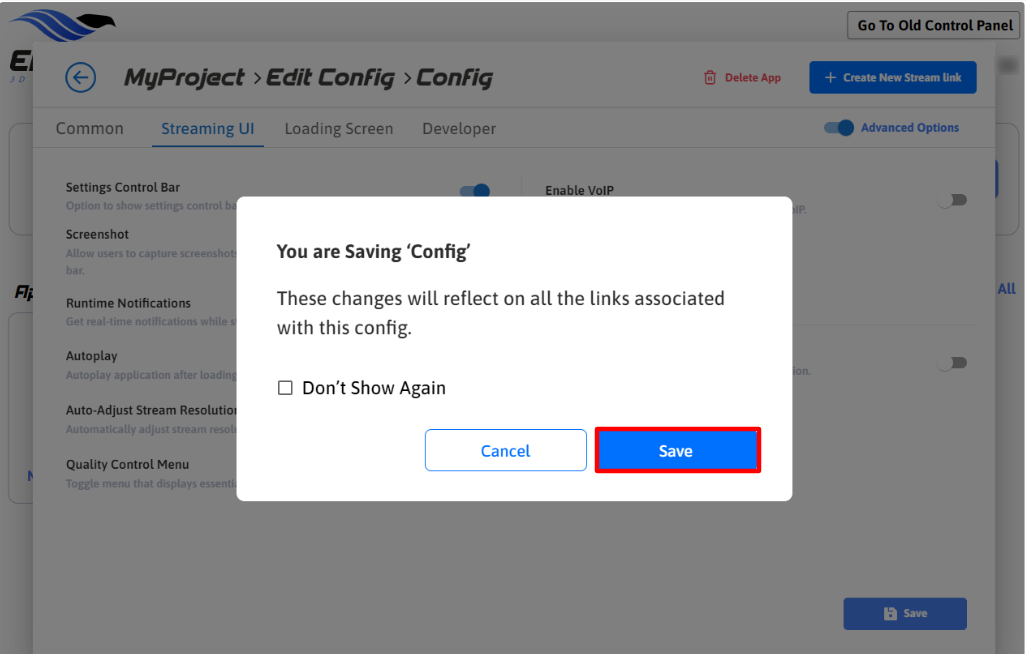Enable the VoIP toggle switch
This screenshot has width=1026, height=654.
coord(952,200)
